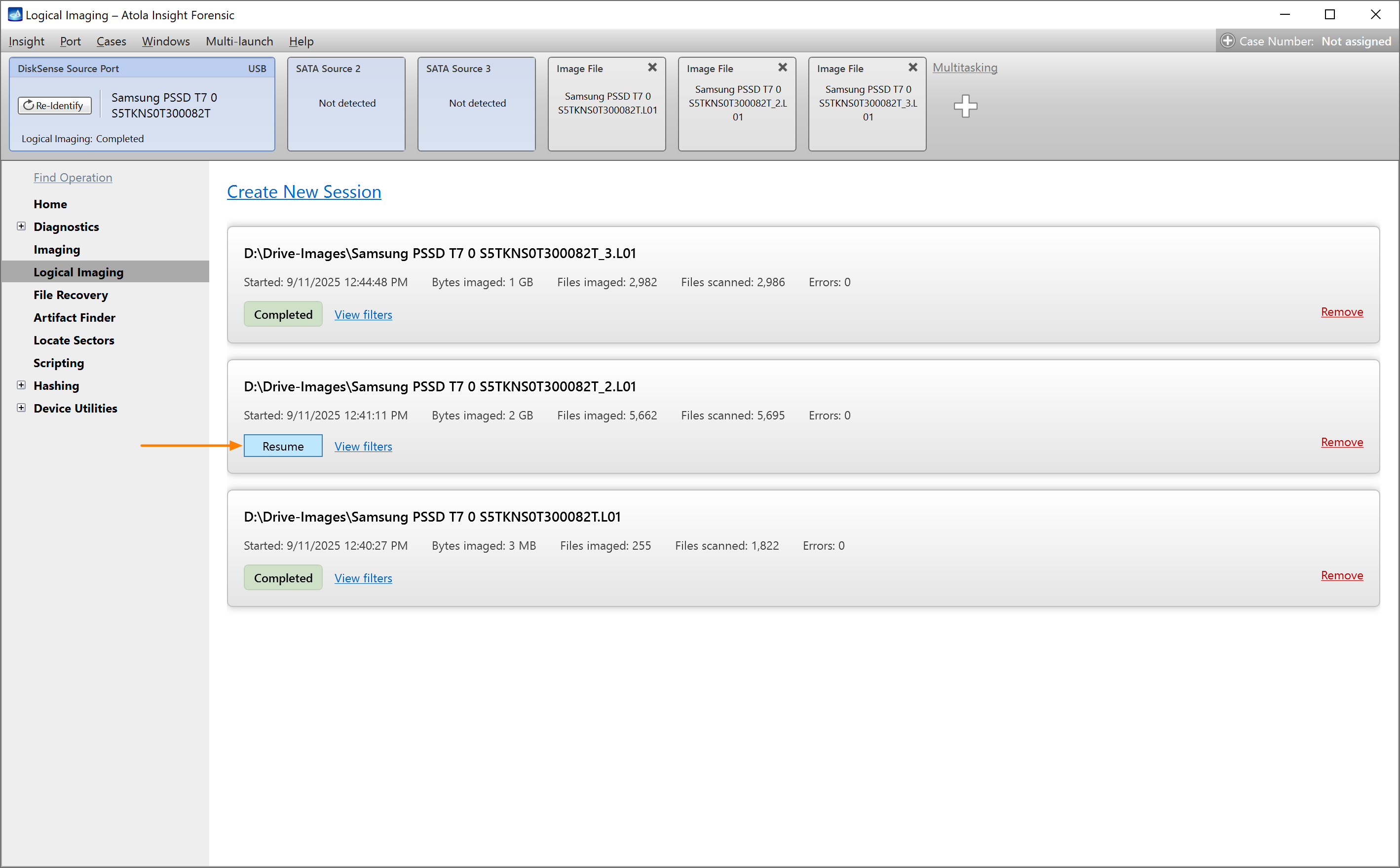Image resolution: width=1400 pixels, height=868 pixels.
Task: Open the Port menu
Action: (x=70, y=41)
